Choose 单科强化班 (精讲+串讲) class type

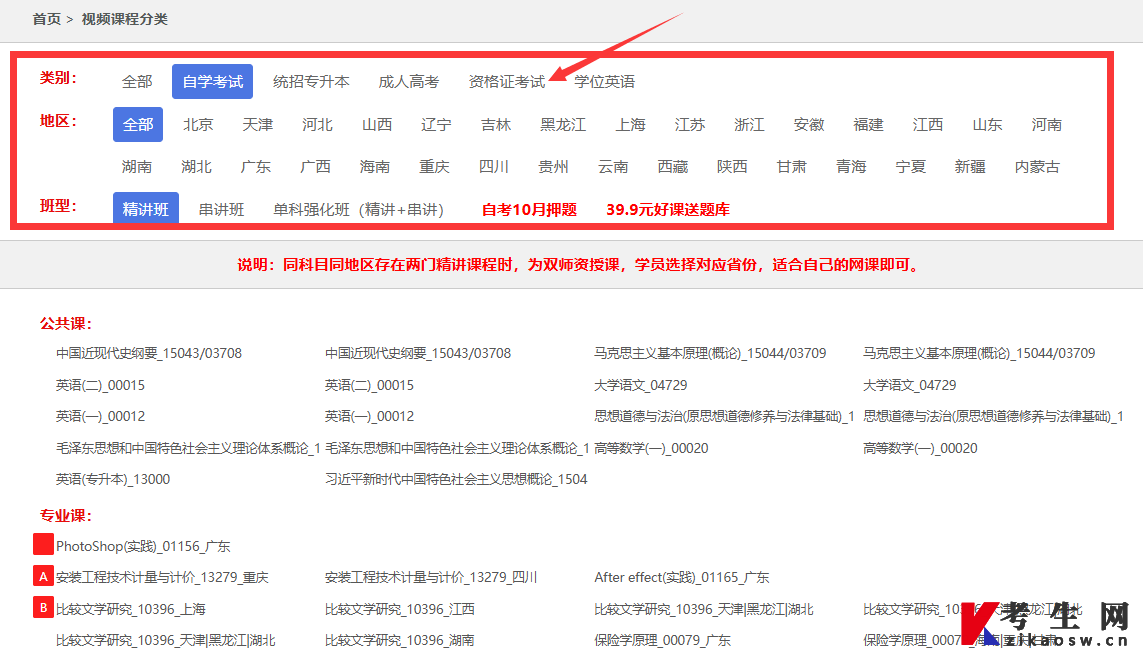(x=358, y=210)
